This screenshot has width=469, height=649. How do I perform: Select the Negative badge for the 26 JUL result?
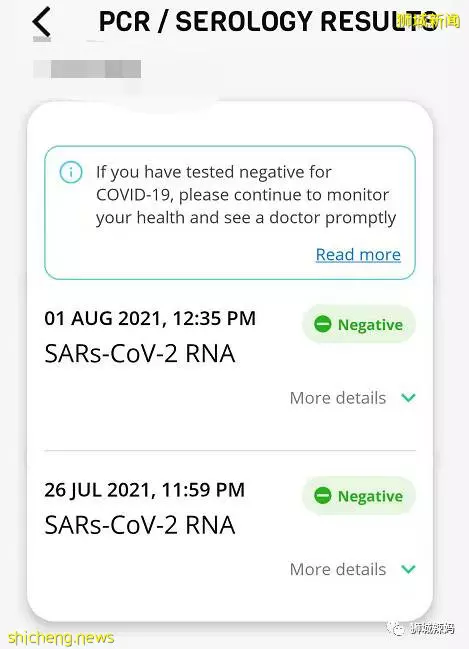[x=359, y=495]
